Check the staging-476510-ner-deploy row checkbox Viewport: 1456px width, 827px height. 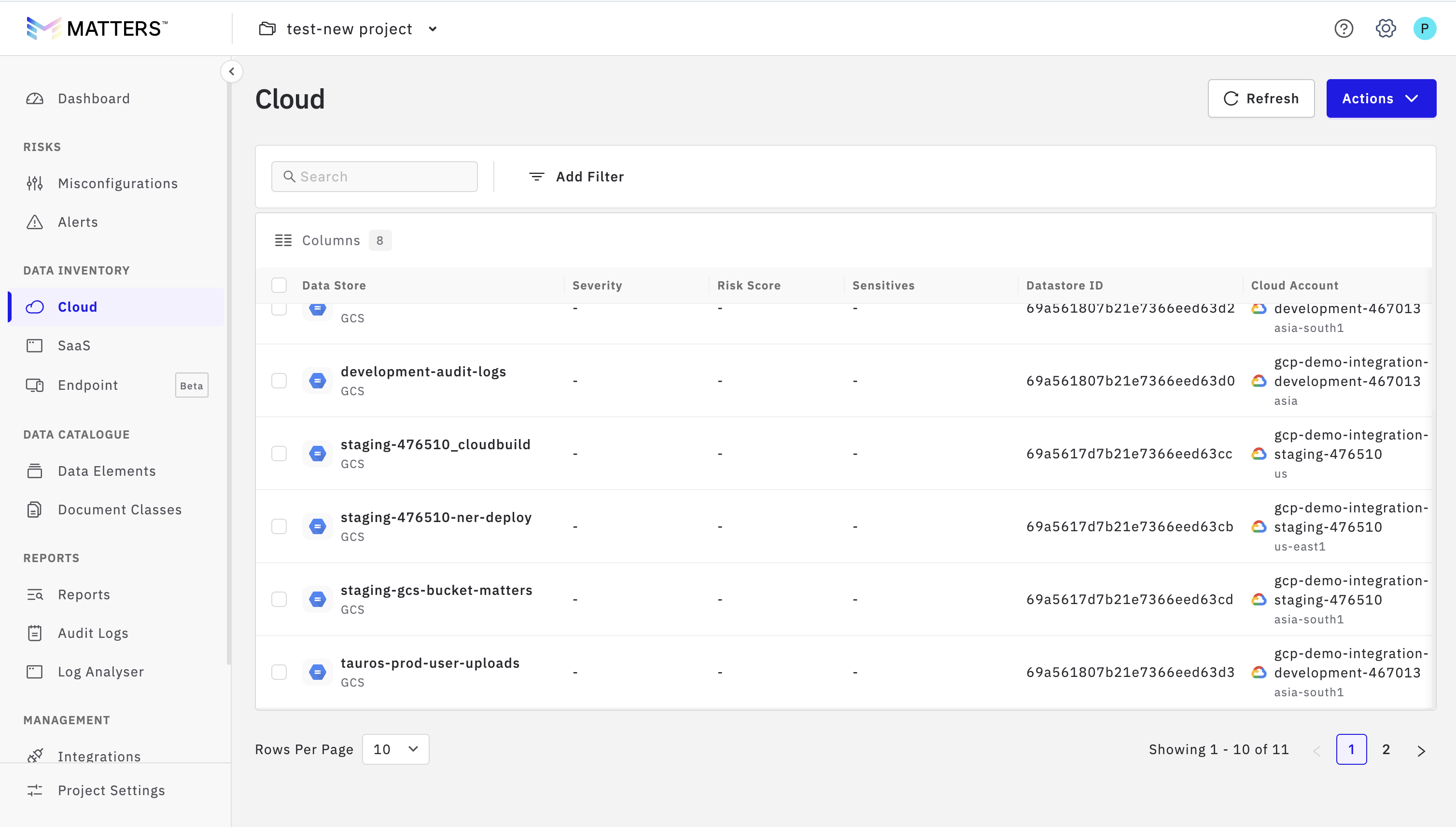click(x=279, y=526)
